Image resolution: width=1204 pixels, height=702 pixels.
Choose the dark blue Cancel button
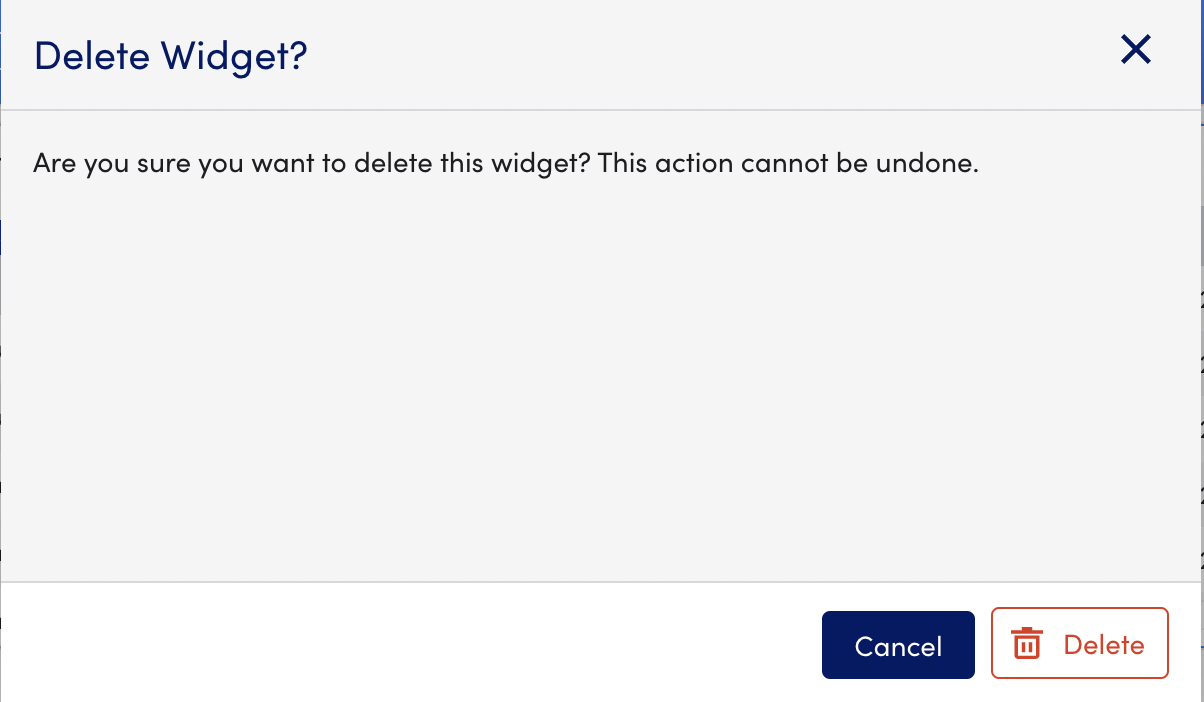[898, 645]
